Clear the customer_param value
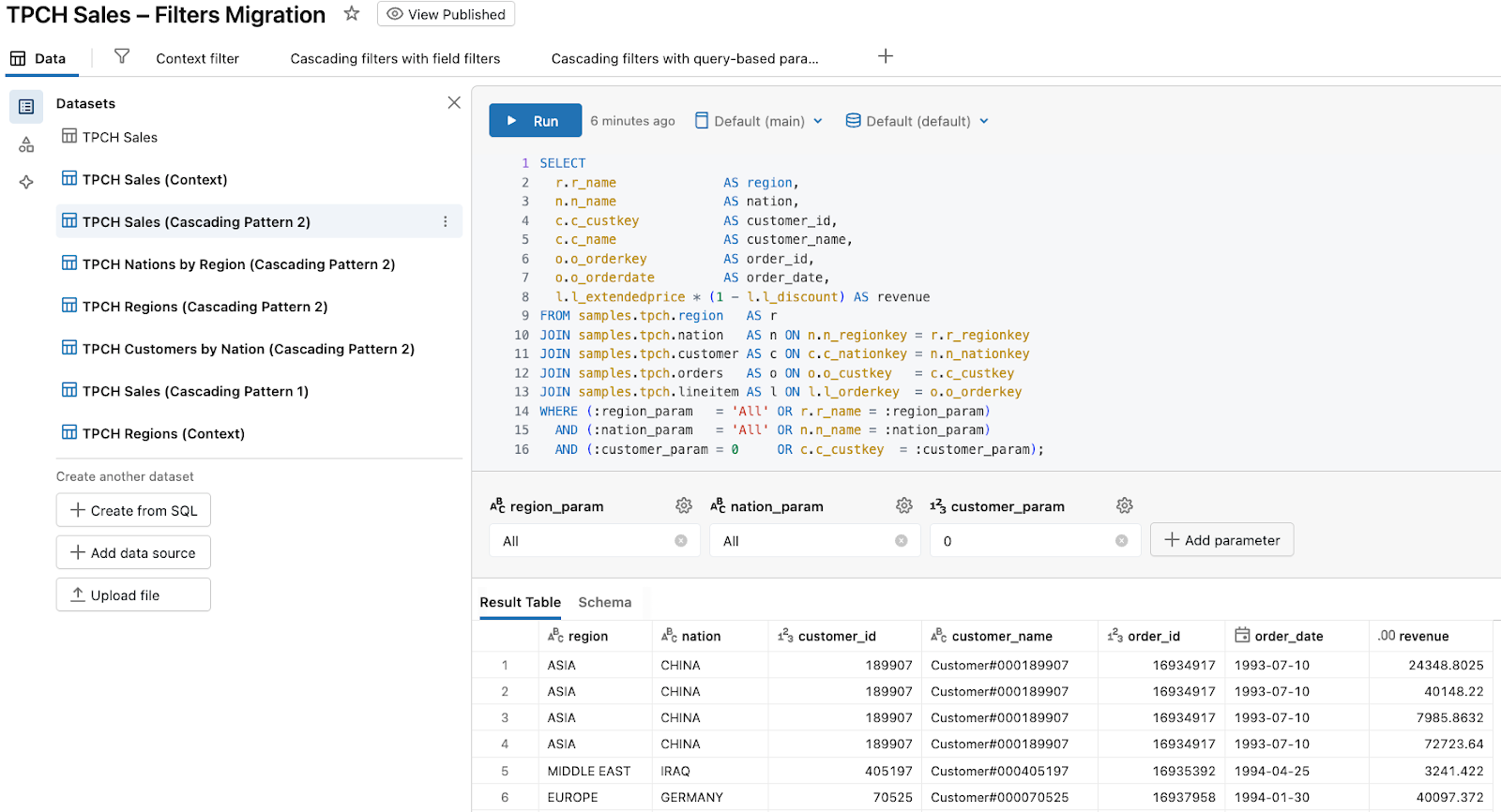 coord(1122,541)
